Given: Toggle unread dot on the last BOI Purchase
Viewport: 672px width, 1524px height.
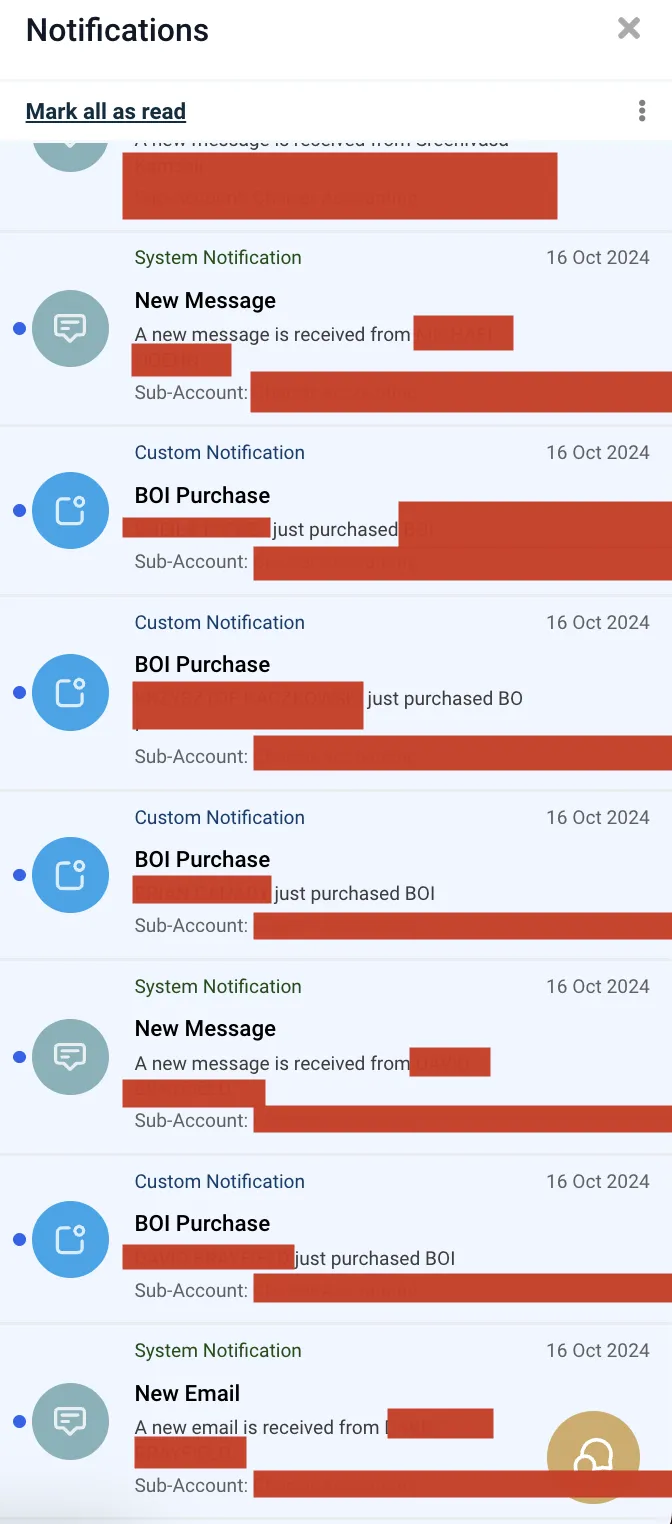Looking at the screenshot, I should pyautogui.click(x=19, y=1240).
